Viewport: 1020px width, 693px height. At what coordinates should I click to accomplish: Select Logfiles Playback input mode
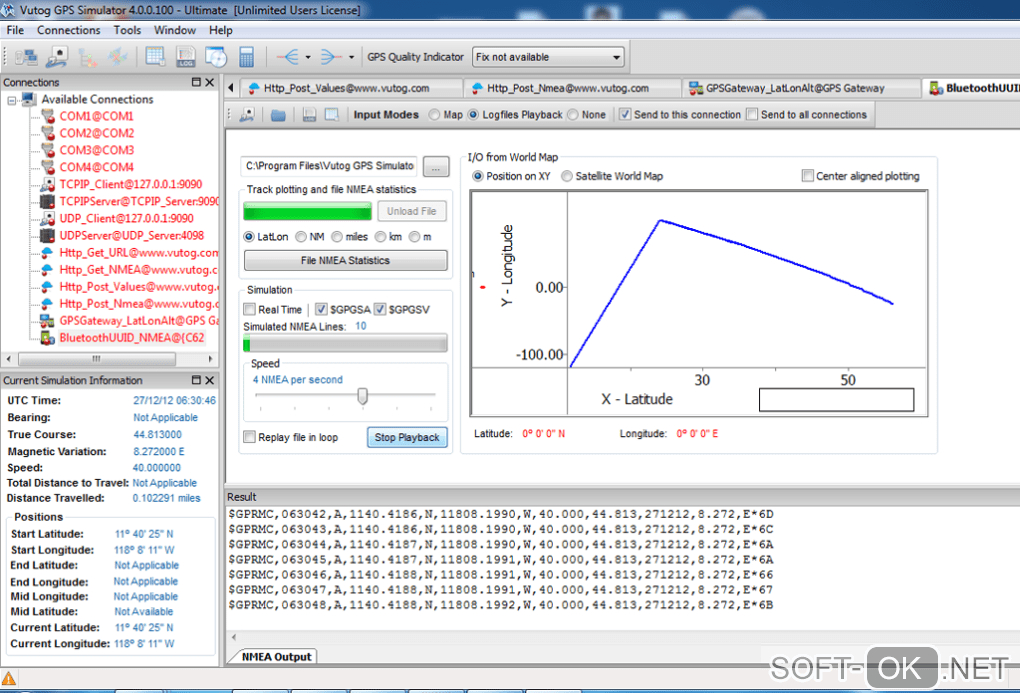tap(473, 115)
